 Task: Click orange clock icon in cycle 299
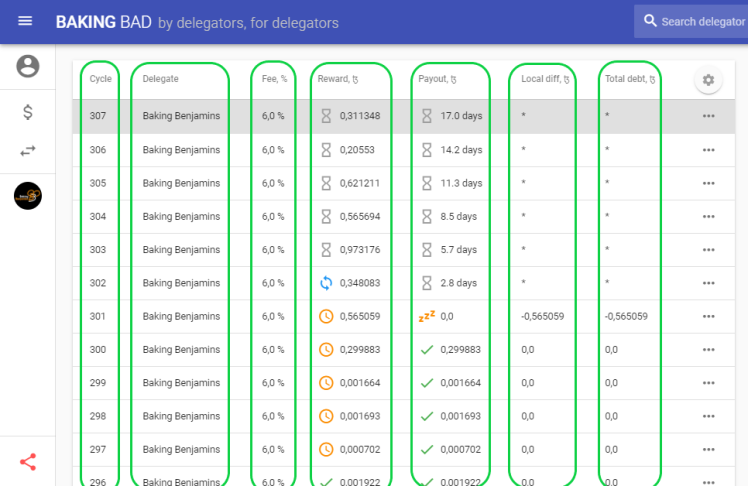point(326,383)
